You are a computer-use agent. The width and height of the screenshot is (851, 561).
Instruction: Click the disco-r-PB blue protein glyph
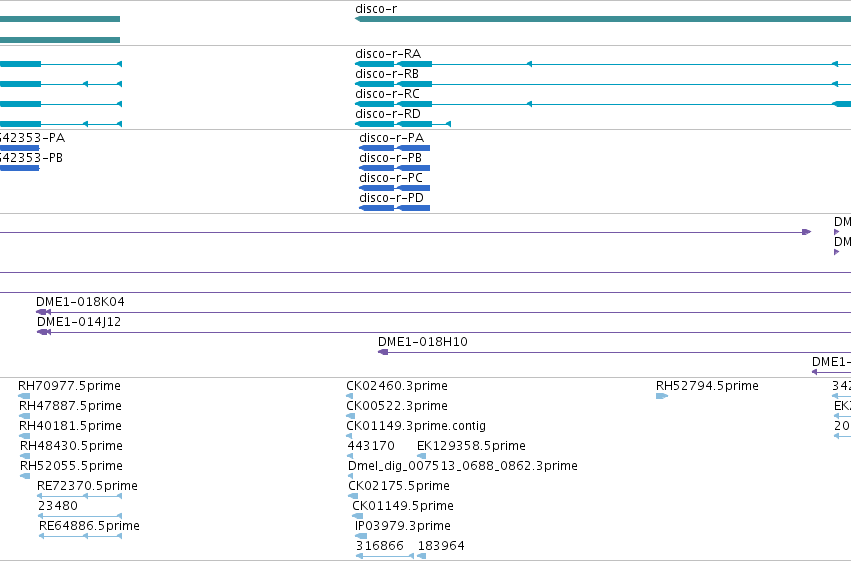point(395,168)
